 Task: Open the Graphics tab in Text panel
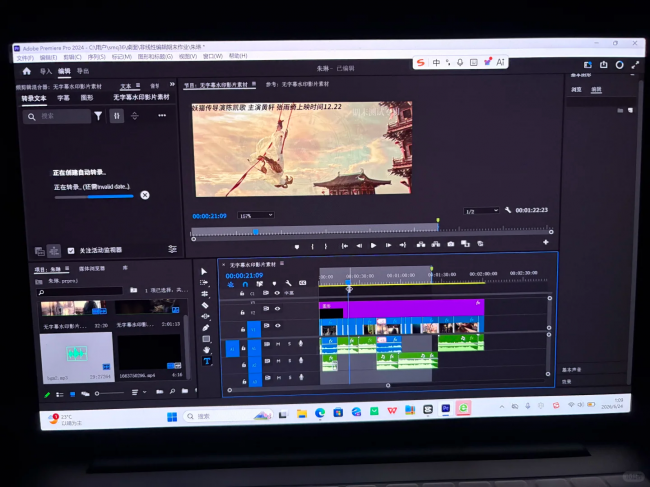(x=87, y=98)
